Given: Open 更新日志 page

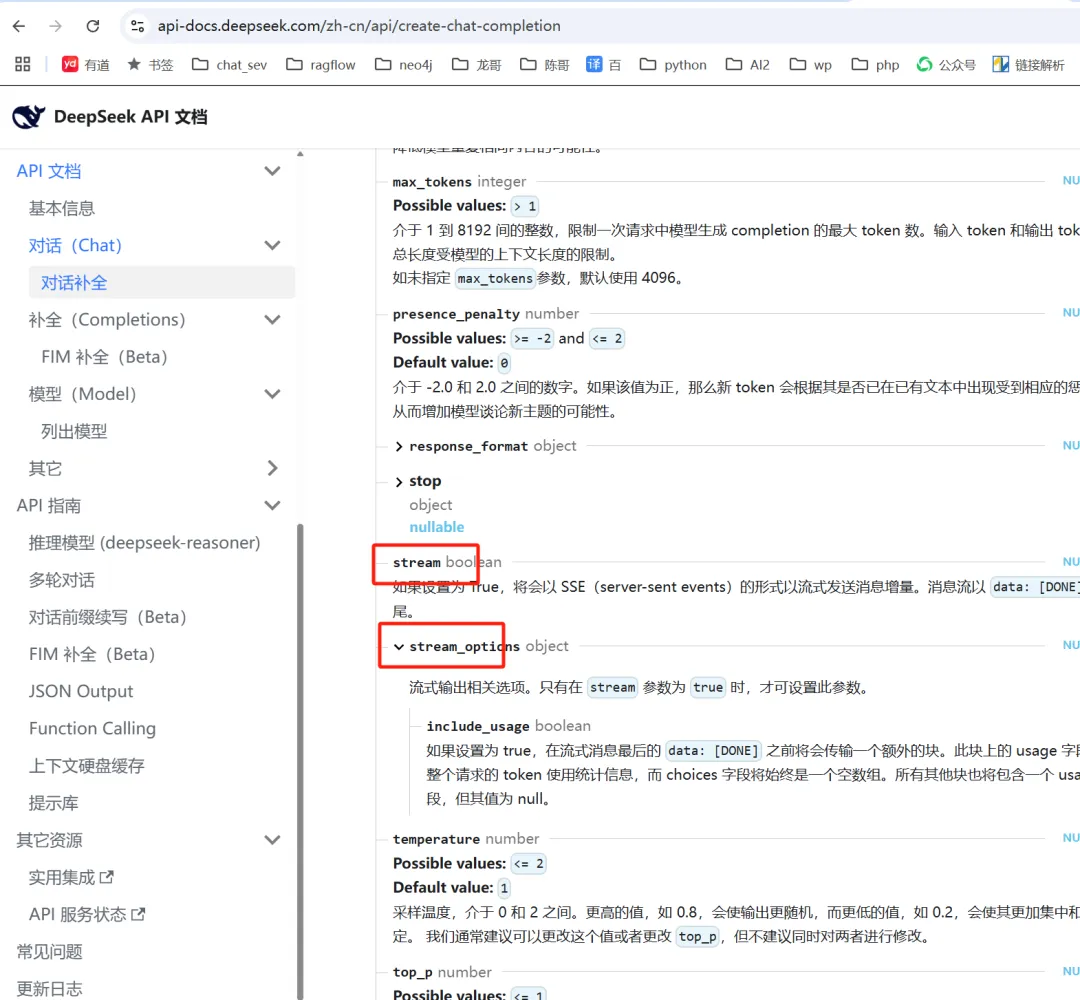Looking at the screenshot, I should point(49,989).
